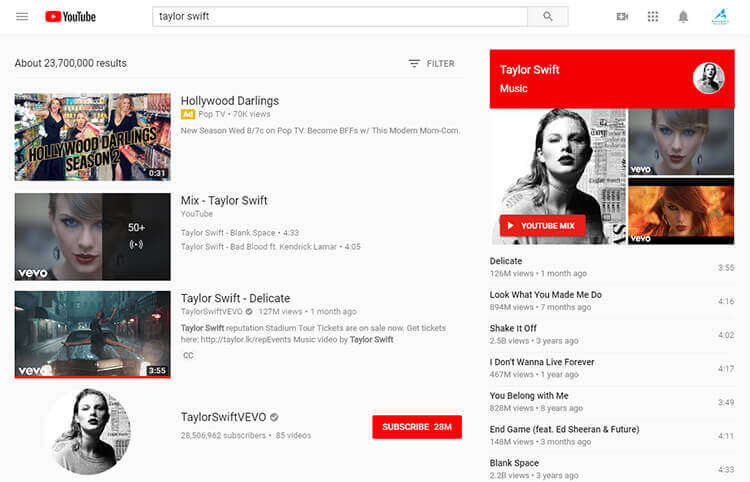Click the YouTube label under Mix title
Image resolution: width=750 pixels, height=482 pixels.
point(197,214)
